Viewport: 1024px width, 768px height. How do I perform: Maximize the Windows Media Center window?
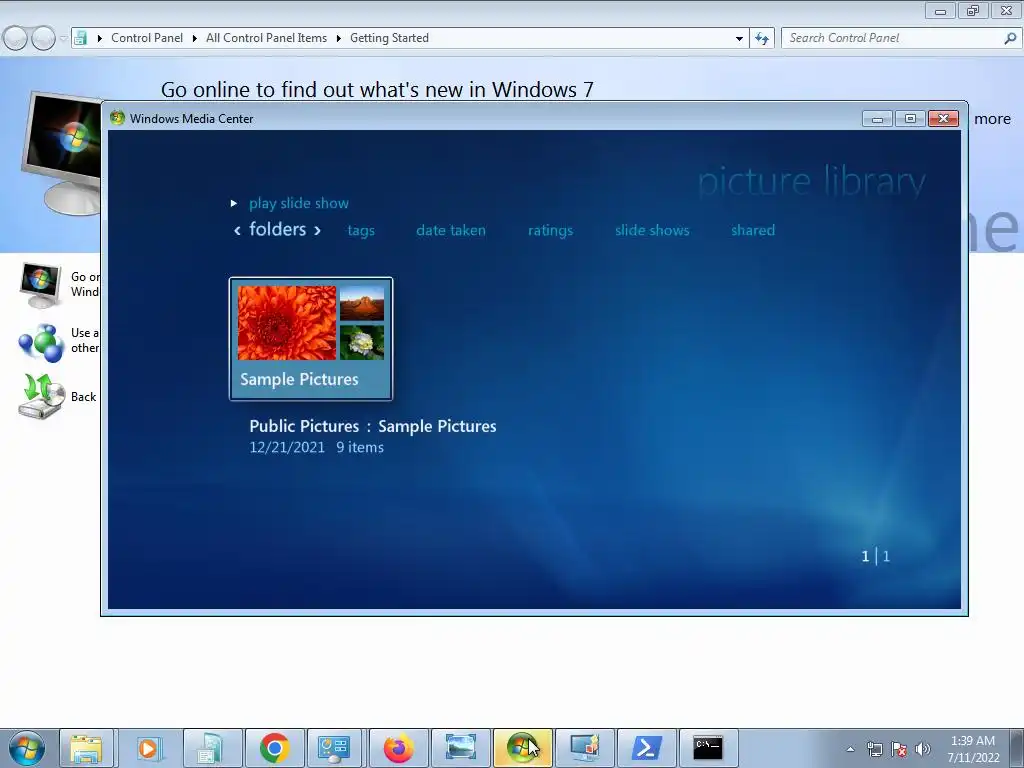910,119
